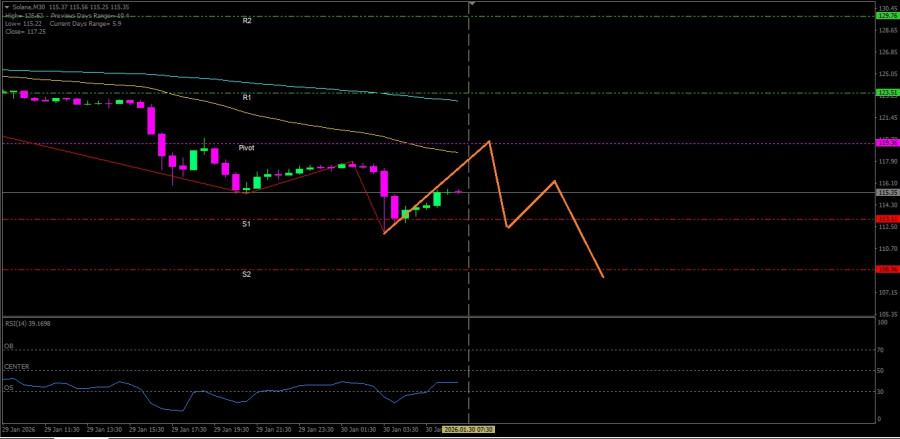The width and height of the screenshot is (900, 439).
Task: Click the 29 Jan 2026 date on time axis
Action: pyautogui.click(x=22, y=429)
